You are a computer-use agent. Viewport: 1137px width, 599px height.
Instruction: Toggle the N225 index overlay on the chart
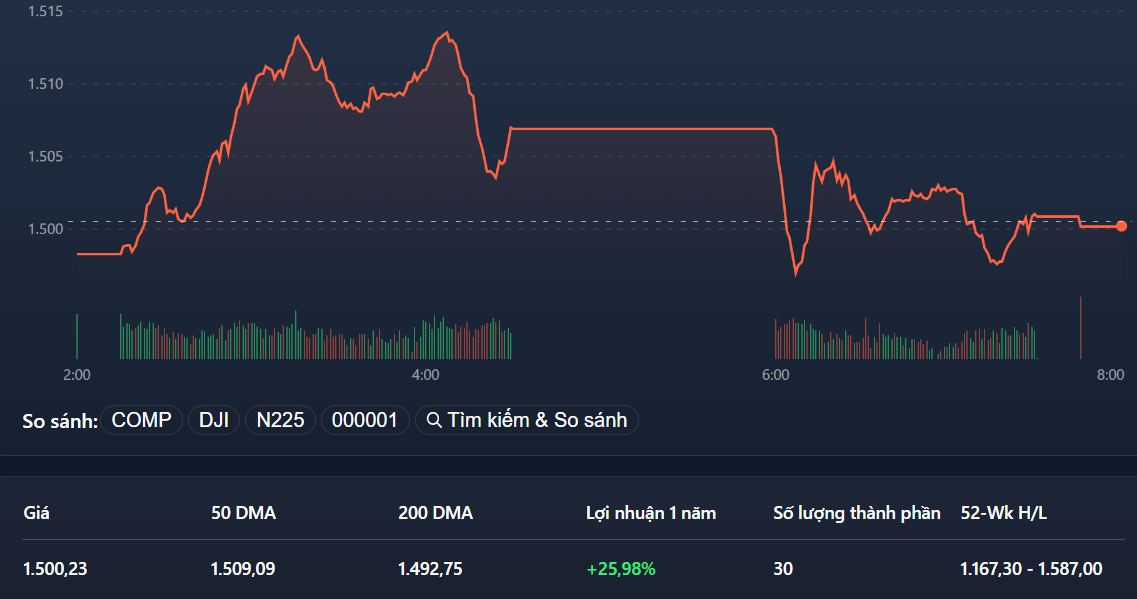pos(279,420)
